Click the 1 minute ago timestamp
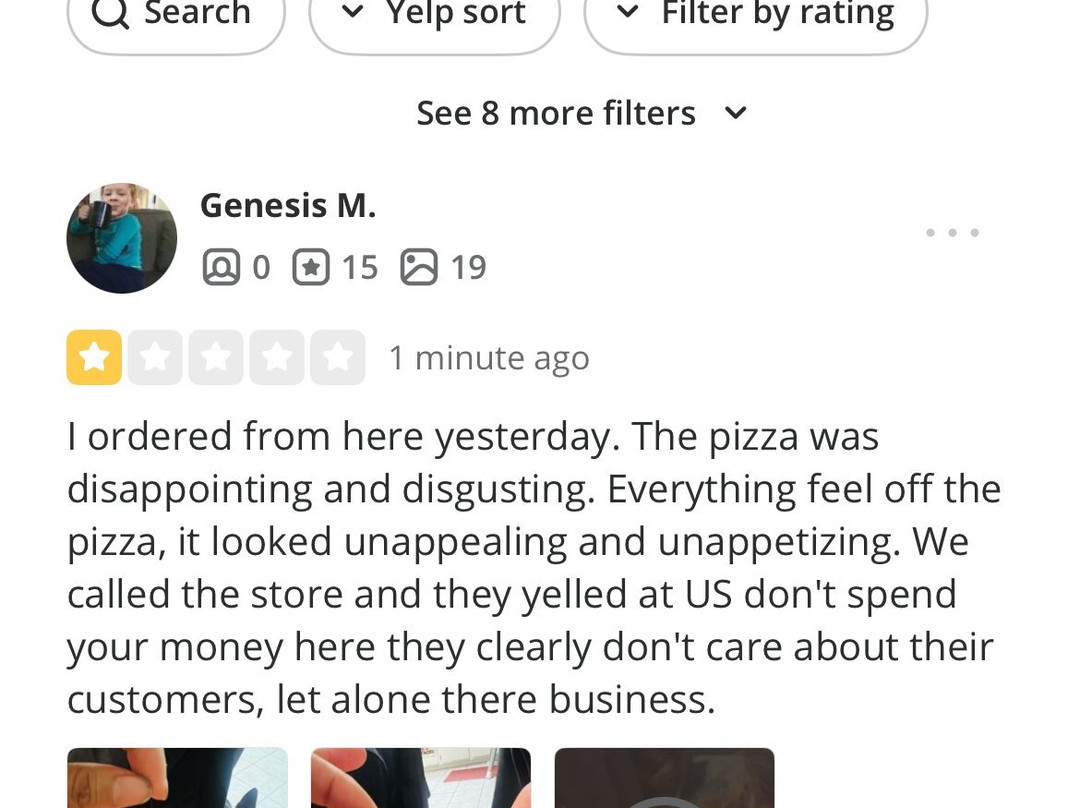 489,358
